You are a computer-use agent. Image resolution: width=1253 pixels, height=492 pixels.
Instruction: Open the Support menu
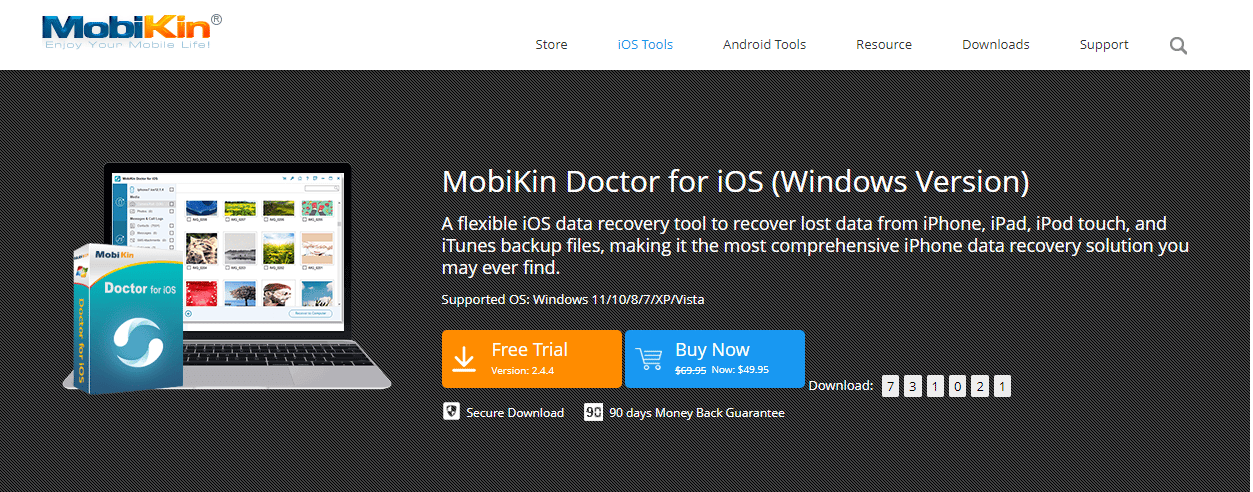[1104, 44]
